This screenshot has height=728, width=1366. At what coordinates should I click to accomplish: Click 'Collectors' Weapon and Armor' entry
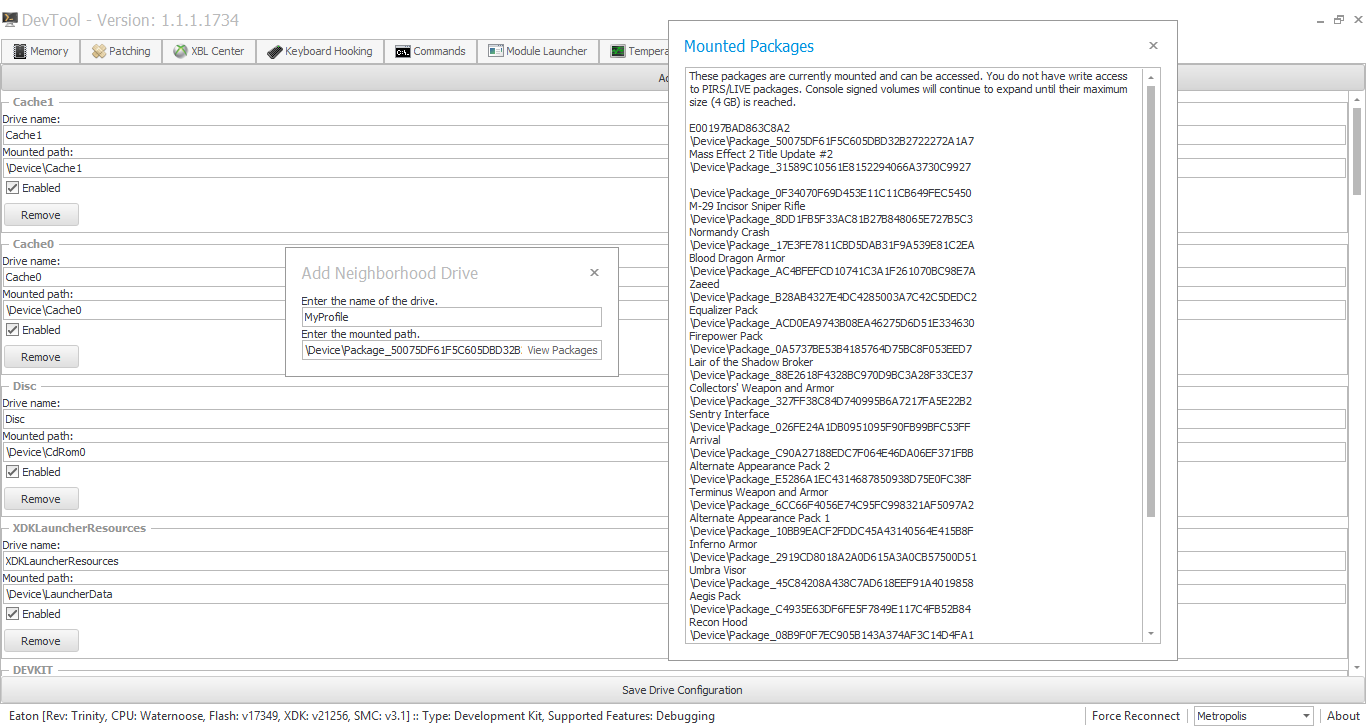pyautogui.click(x=761, y=388)
